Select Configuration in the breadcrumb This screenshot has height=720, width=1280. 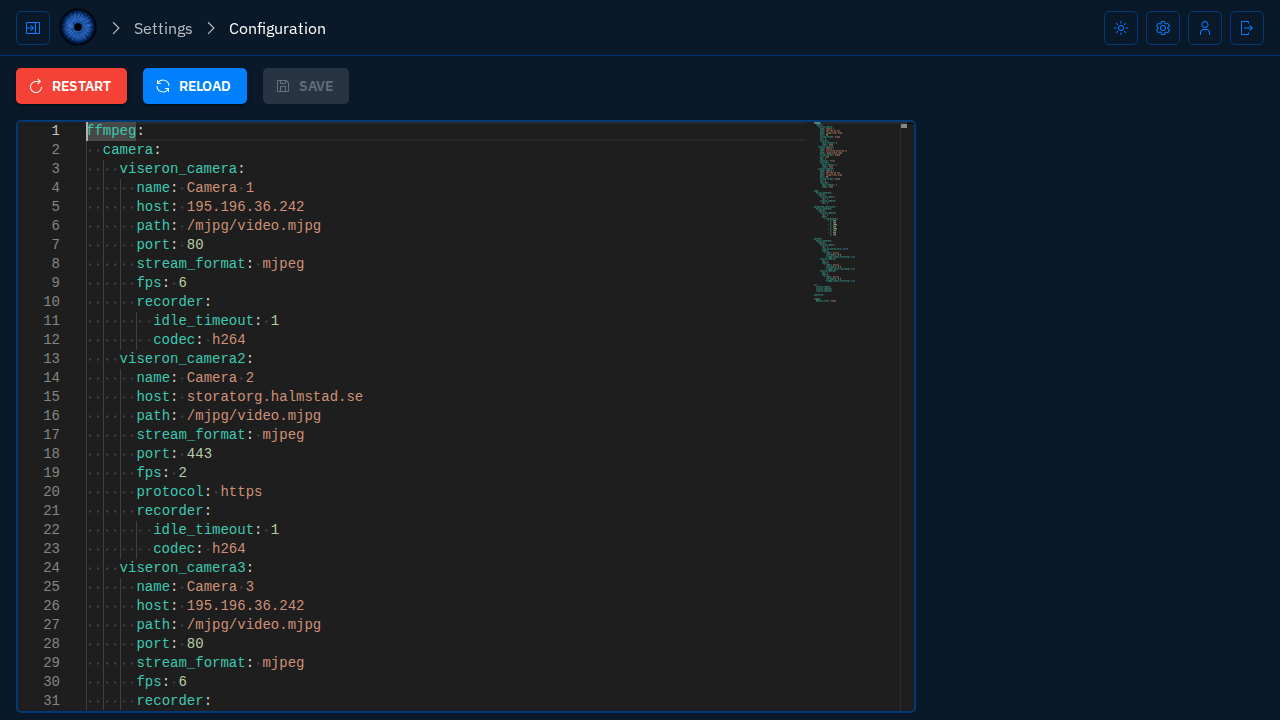[x=277, y=28]
